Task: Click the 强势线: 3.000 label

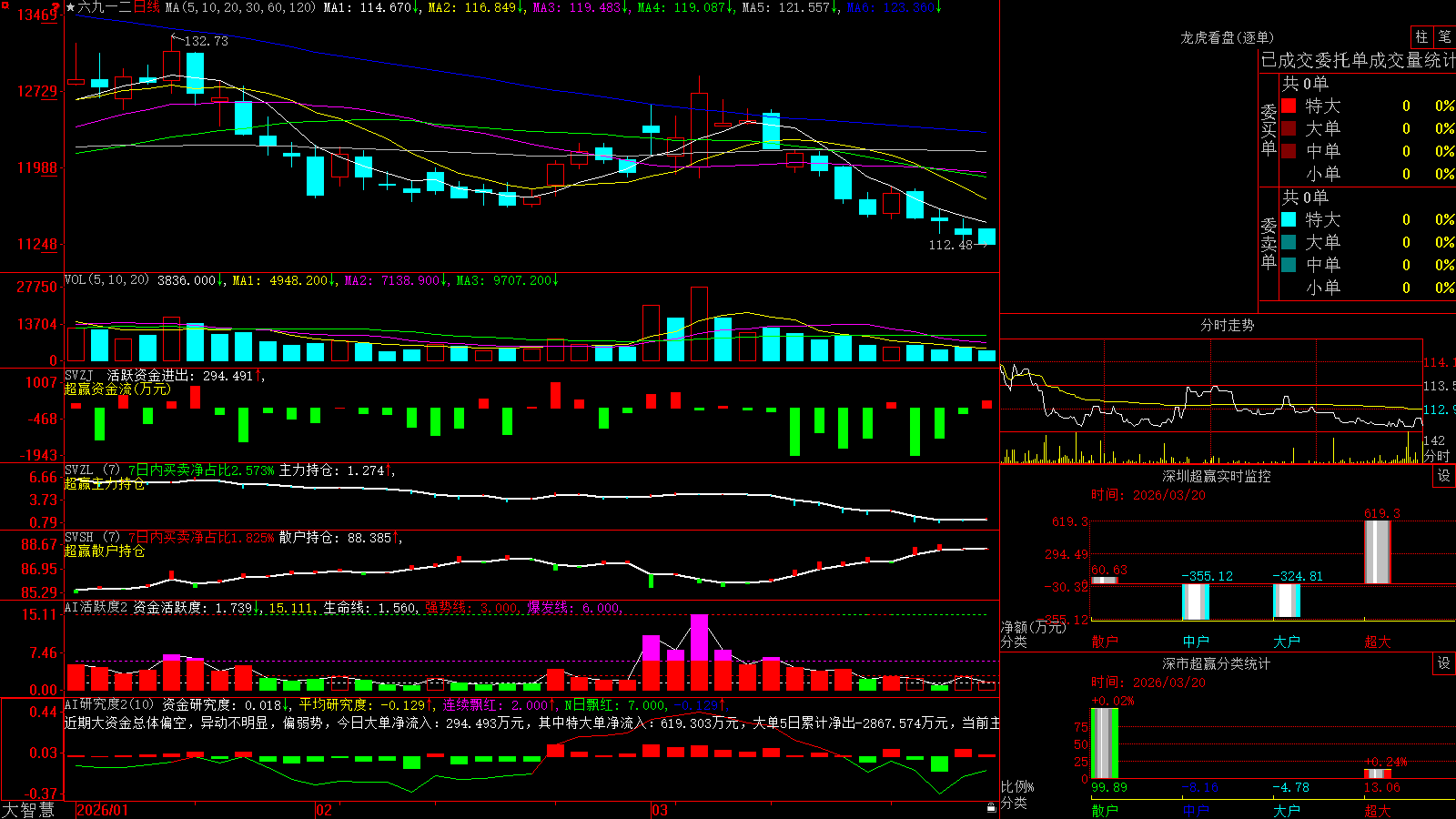Action: 473,607
